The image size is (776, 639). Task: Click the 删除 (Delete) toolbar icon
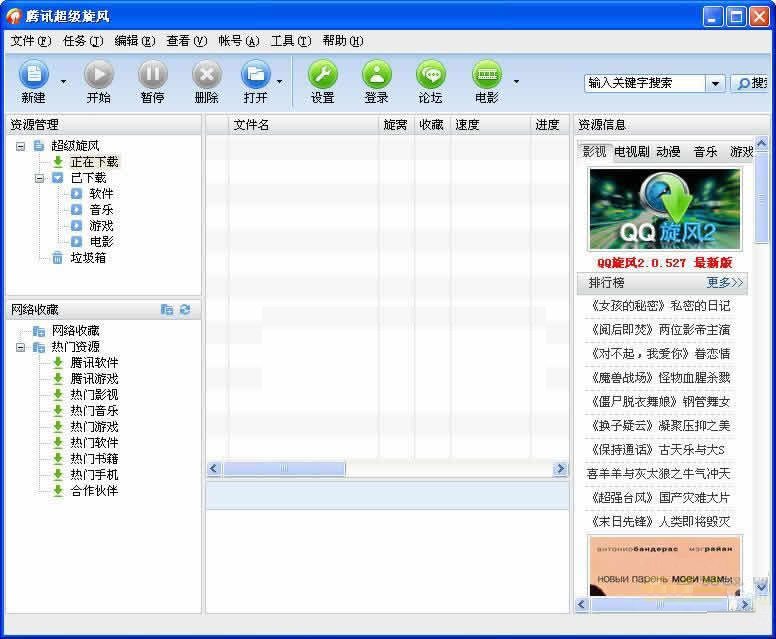pos(206,75)
